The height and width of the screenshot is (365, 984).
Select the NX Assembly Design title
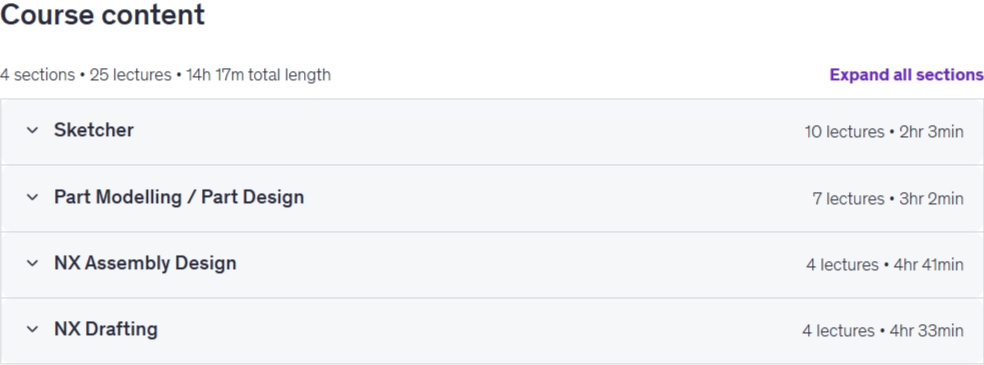point(145,263)
